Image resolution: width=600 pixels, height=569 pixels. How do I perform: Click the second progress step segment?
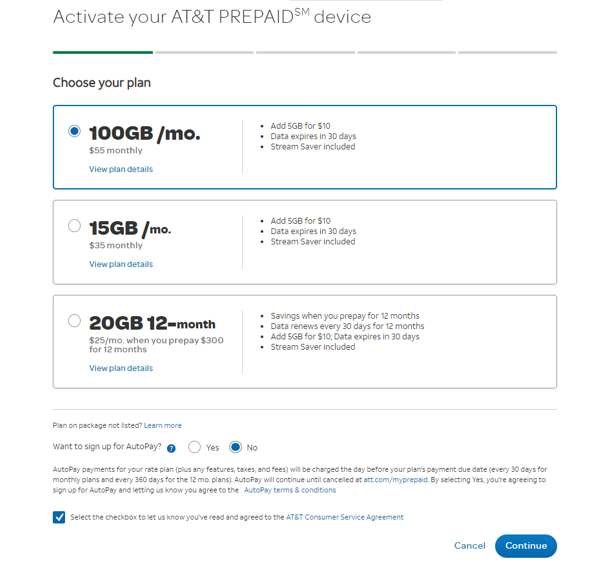coord(204,52)
